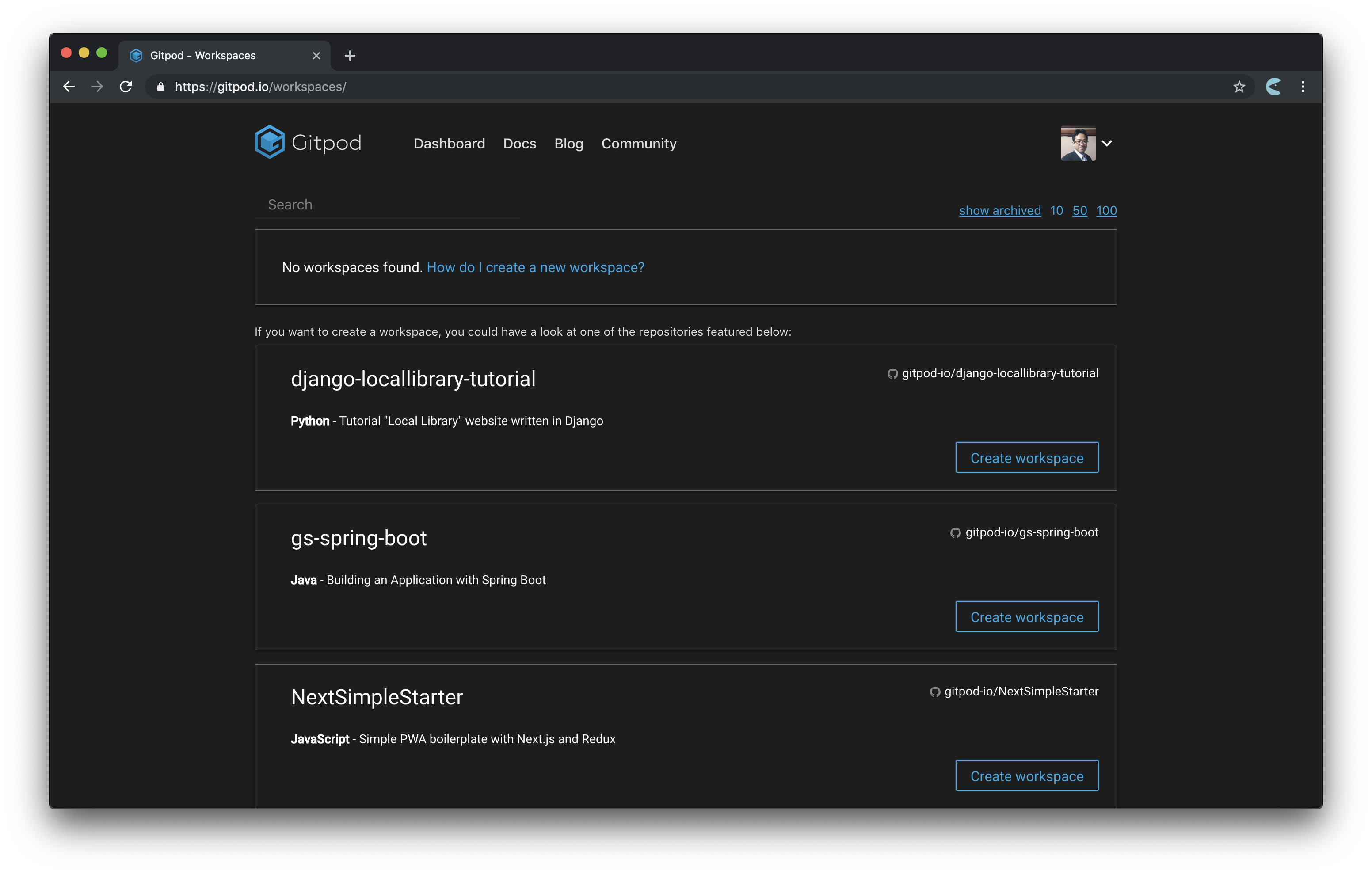Open the Docs menu item
Image resolution: width=1372 pixels, height=874 pixels.
point(520,144)
